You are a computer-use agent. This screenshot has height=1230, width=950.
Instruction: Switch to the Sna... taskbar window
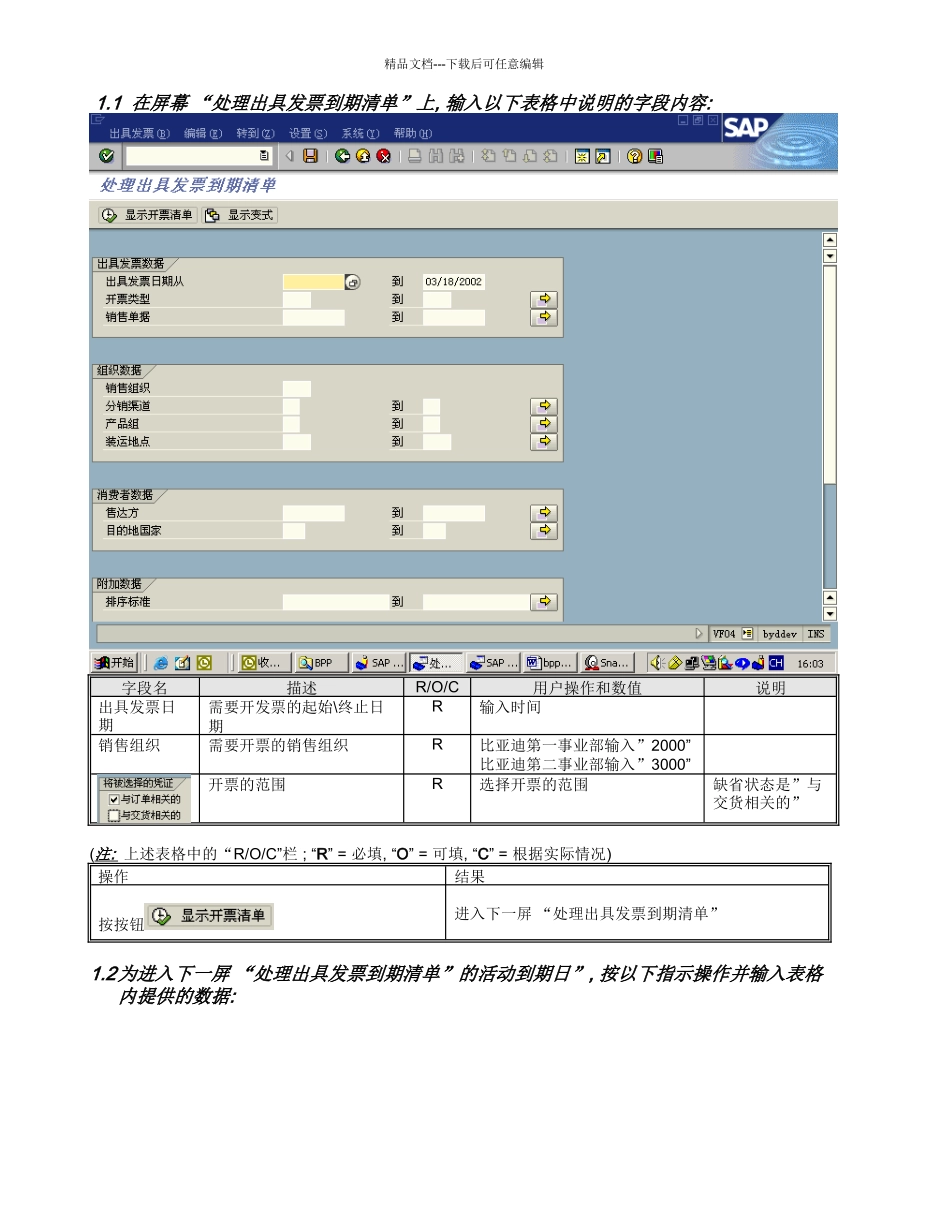pyautogui.click(x=608, y=662)
